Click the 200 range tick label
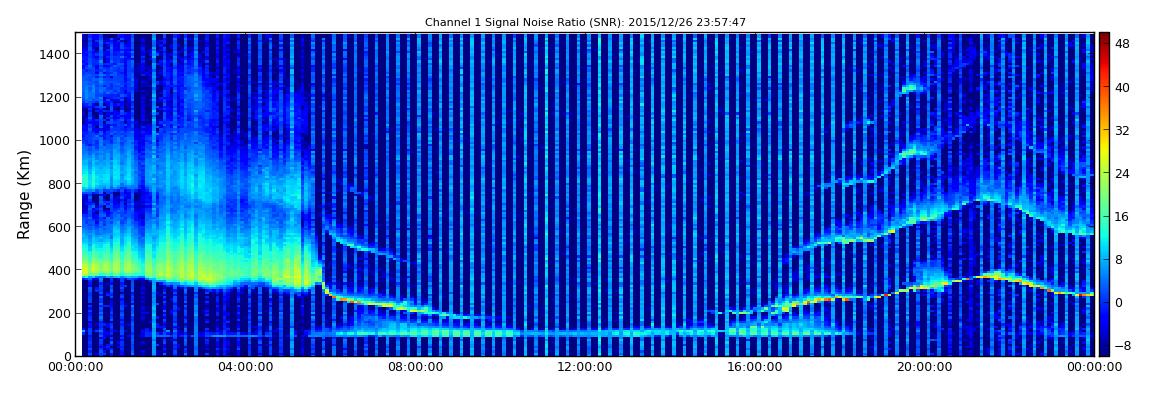 click(x=59, y=314)
